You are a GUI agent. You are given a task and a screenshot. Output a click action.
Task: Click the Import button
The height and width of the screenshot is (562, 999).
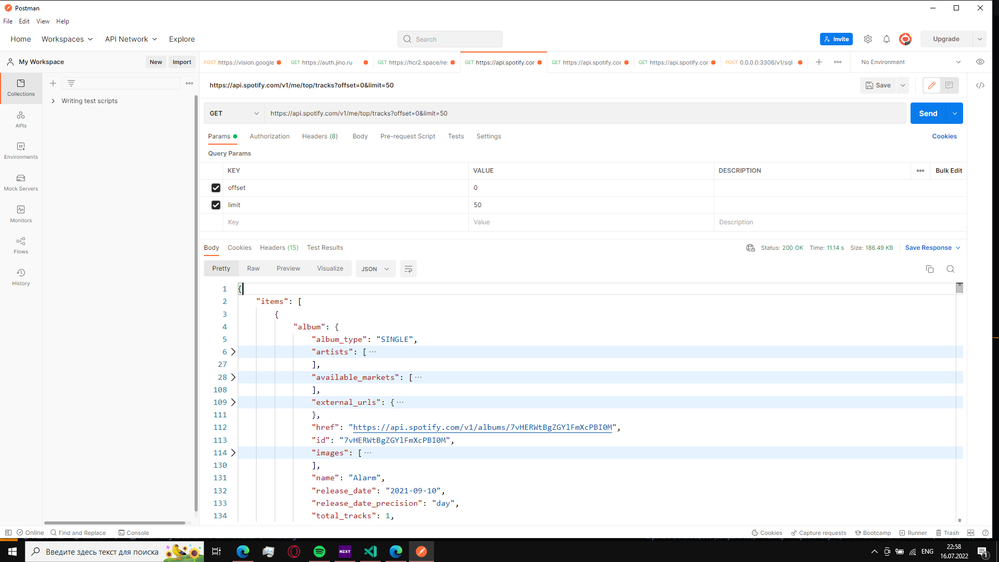coord(182,62)
